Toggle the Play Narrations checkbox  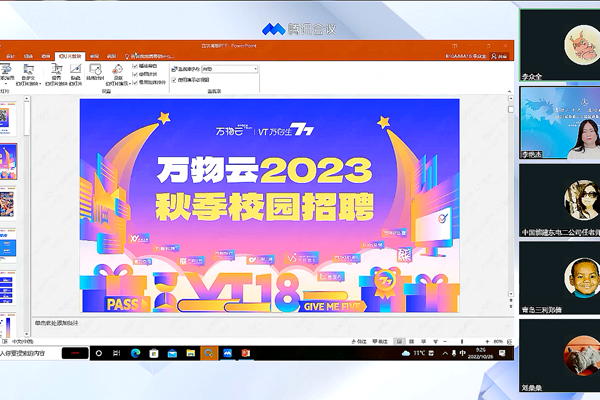pos(136,64)
